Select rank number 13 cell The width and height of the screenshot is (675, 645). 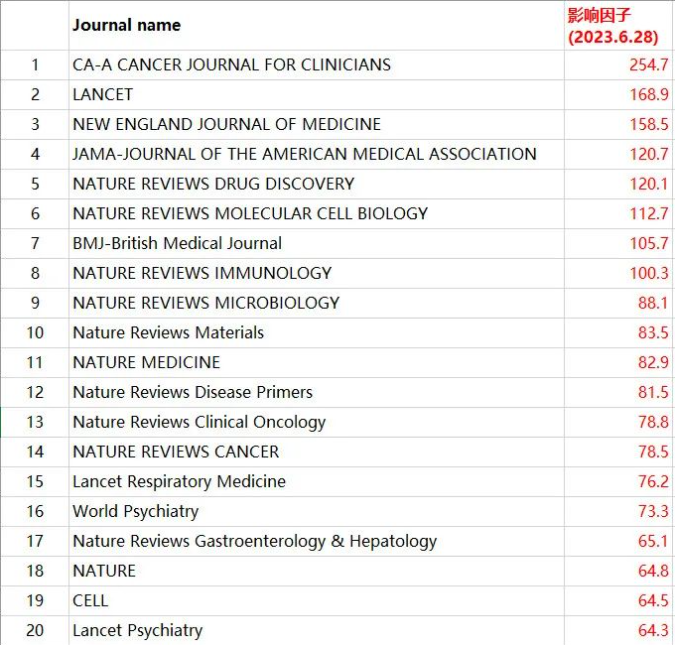pyautogui.click(x=35, y=422)
